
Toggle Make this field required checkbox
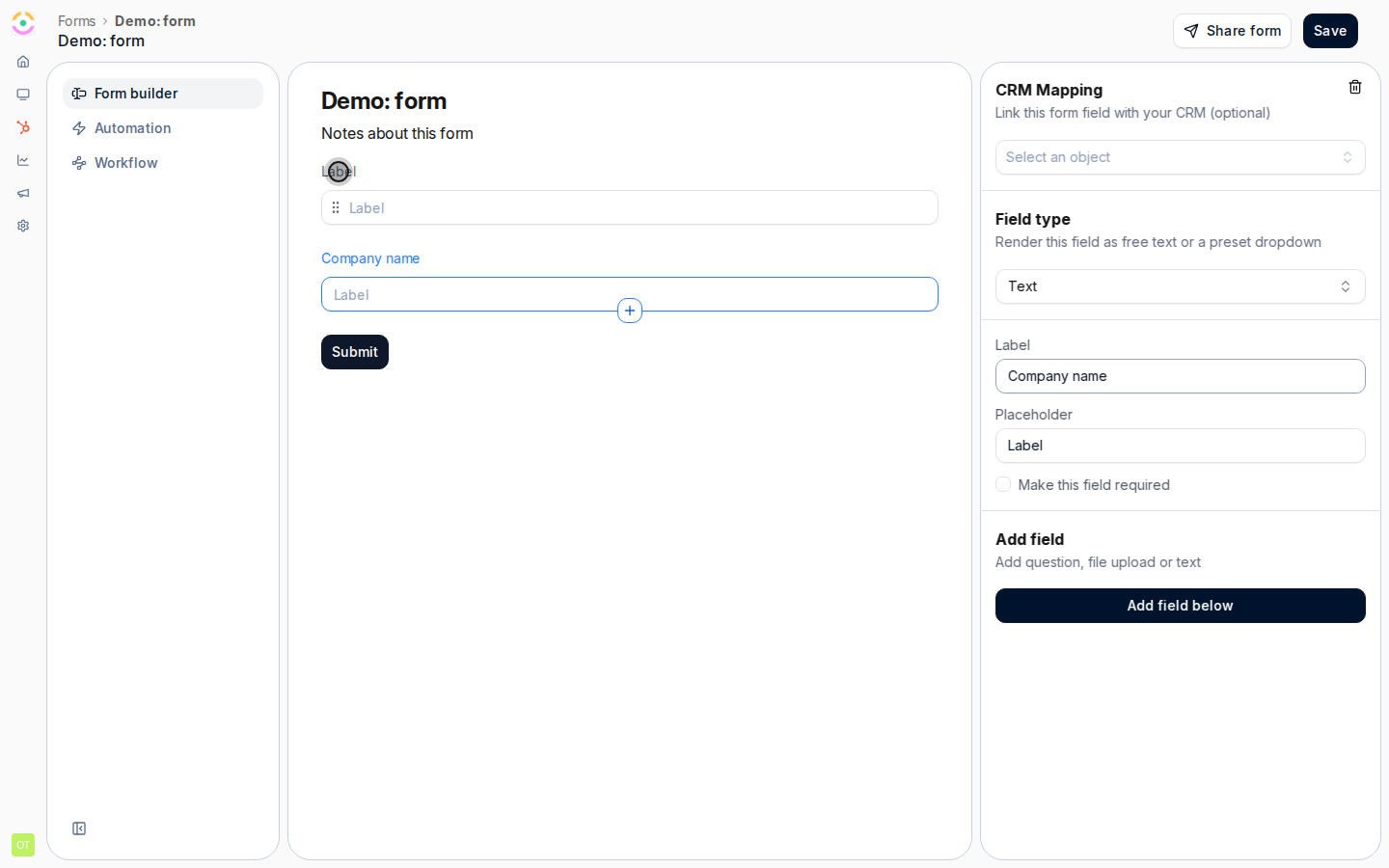[1003, 484]
